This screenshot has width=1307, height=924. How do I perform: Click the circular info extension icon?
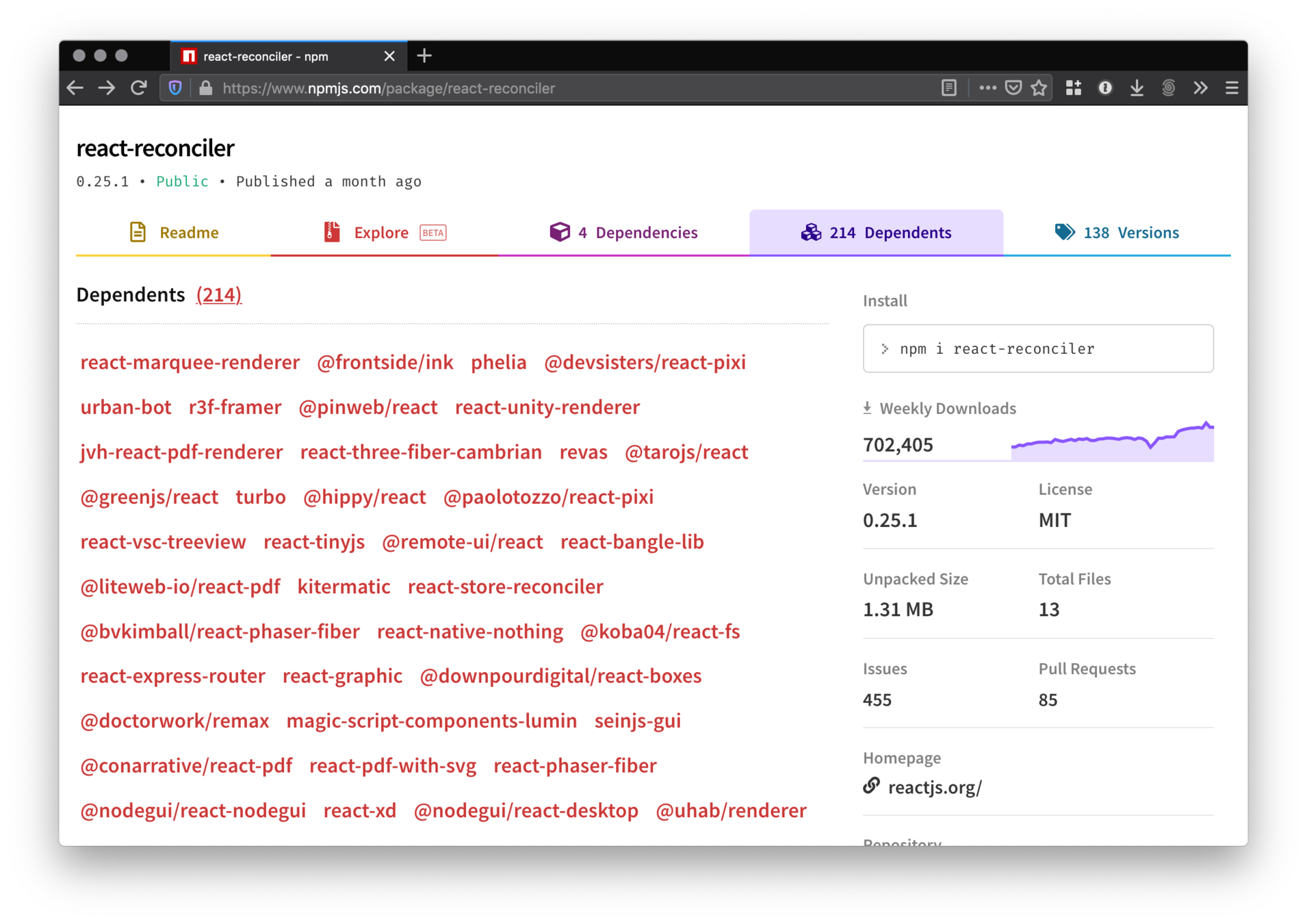[x=1104, y=88]
